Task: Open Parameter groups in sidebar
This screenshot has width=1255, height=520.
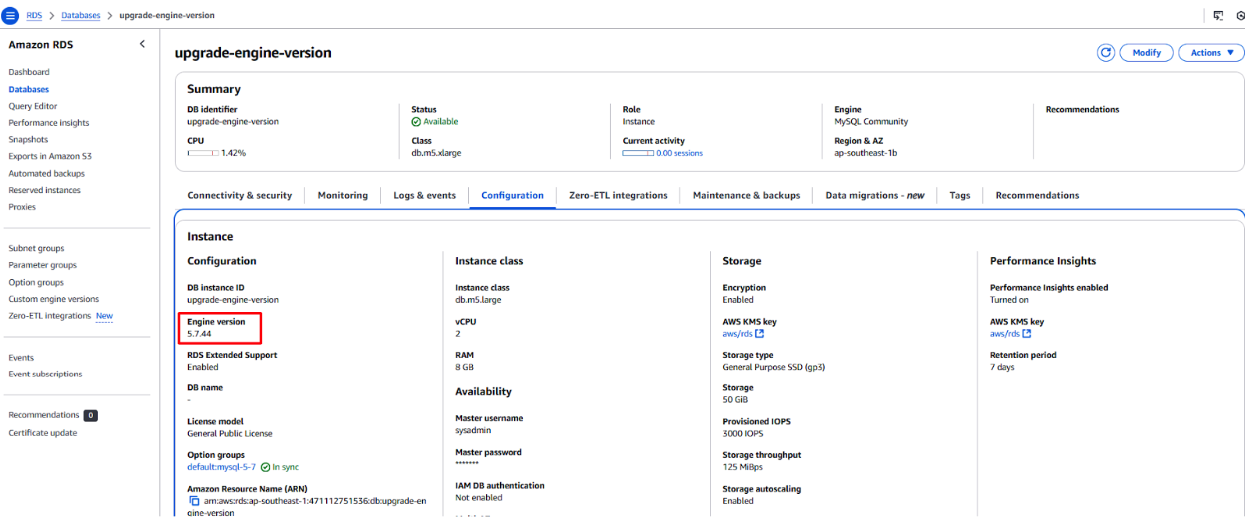Action: (x=43, y=265)
